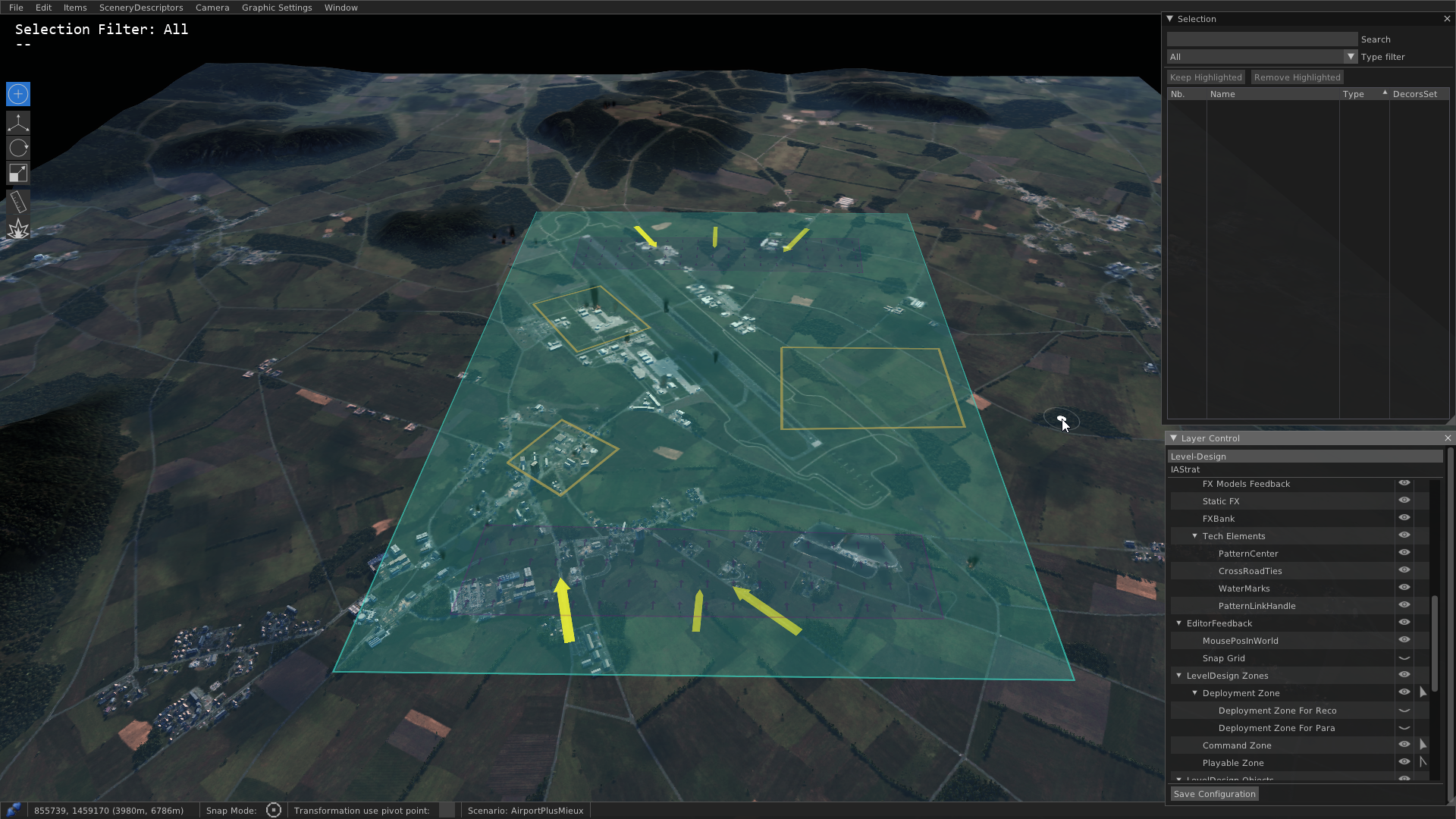Collapse the LevelDesign Zones group
This screenshot has height=819, width=1456.
(1179, 675)
